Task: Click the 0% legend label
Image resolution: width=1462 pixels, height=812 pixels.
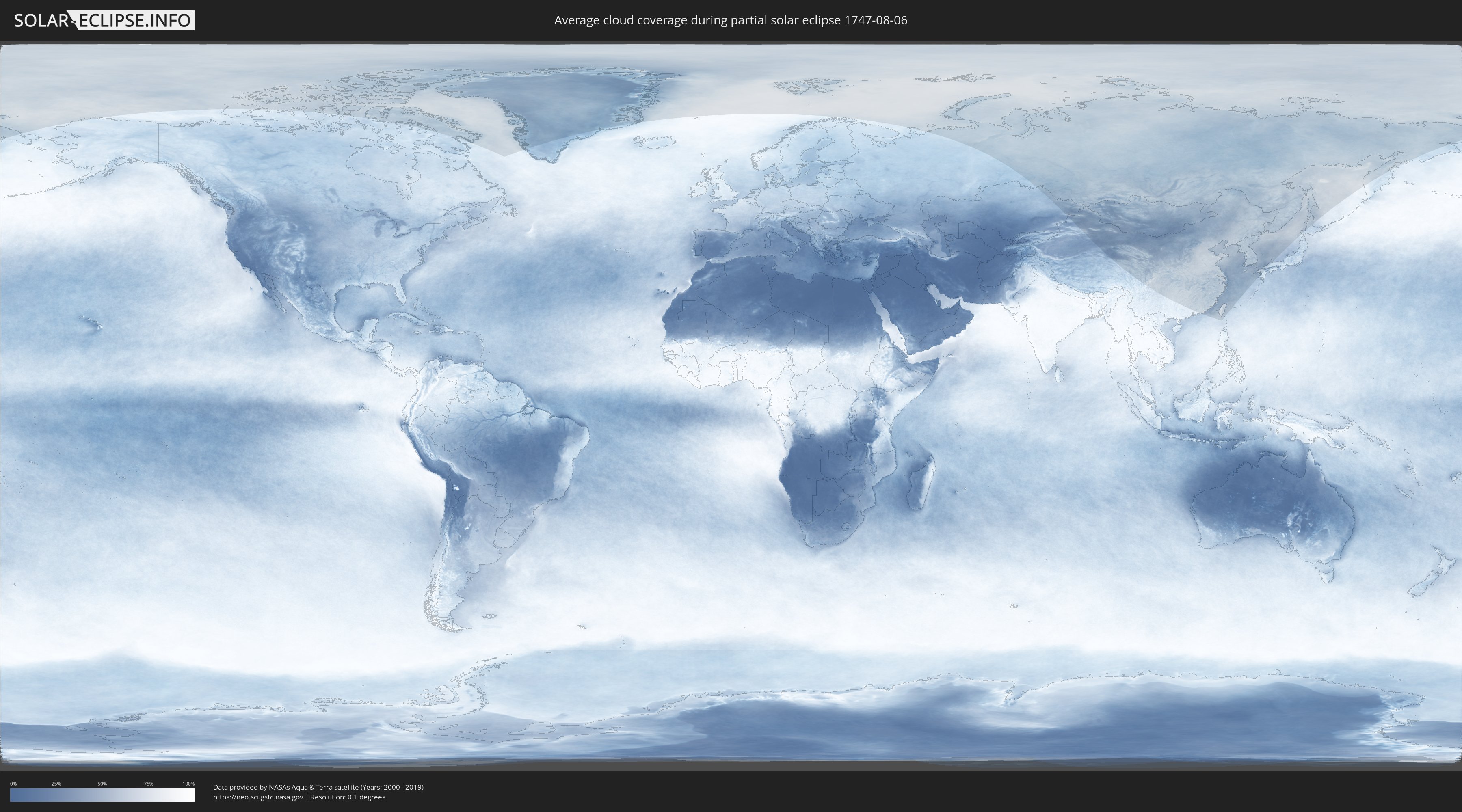Action: point(13,784)
